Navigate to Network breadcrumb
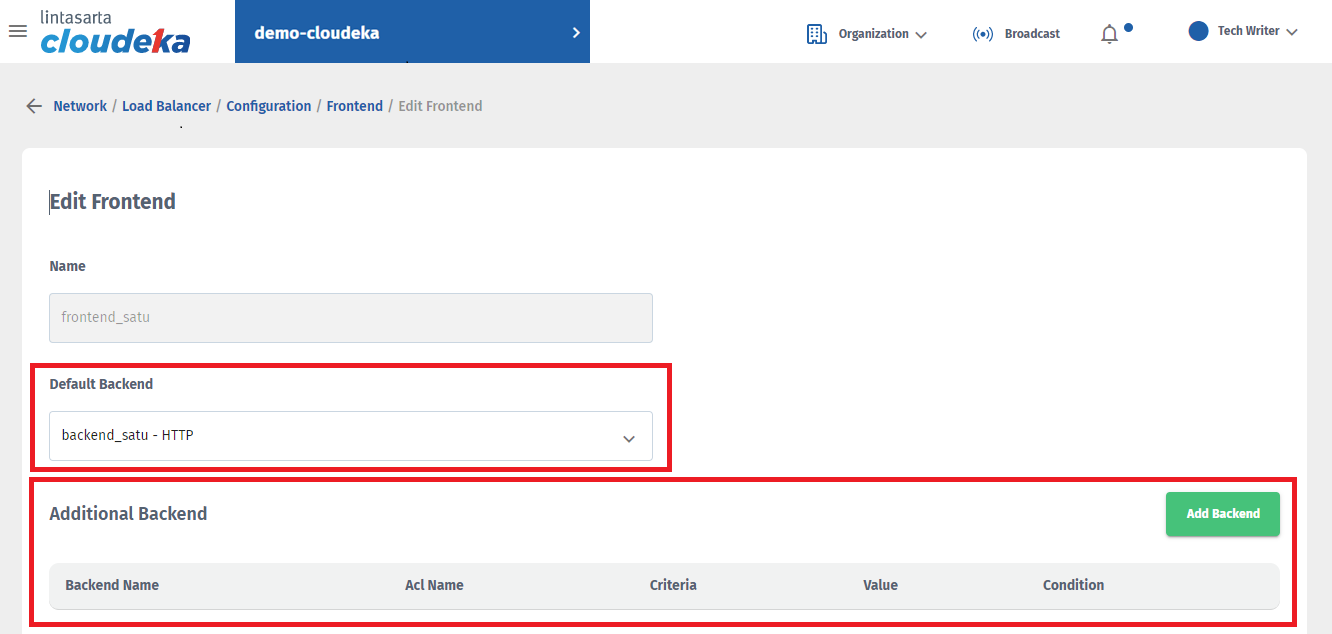 [80, 106]
